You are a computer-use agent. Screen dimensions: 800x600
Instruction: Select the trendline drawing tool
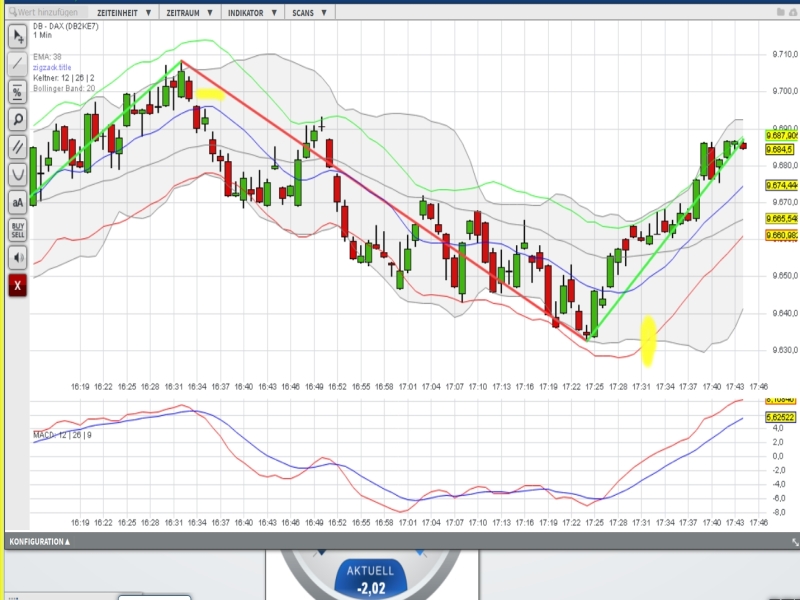tap(15, 63)
